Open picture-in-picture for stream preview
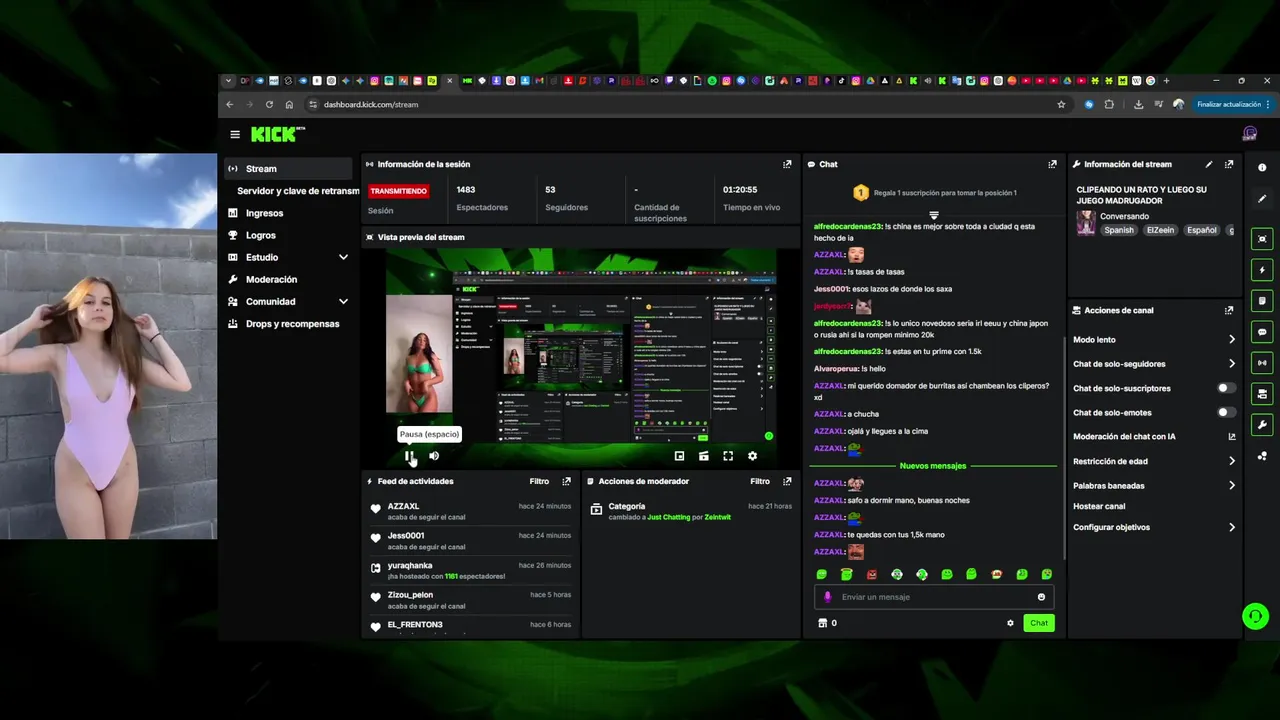The height and width of the screenshot is (720, 1280). pyautogui.click(x=679, y=456)
